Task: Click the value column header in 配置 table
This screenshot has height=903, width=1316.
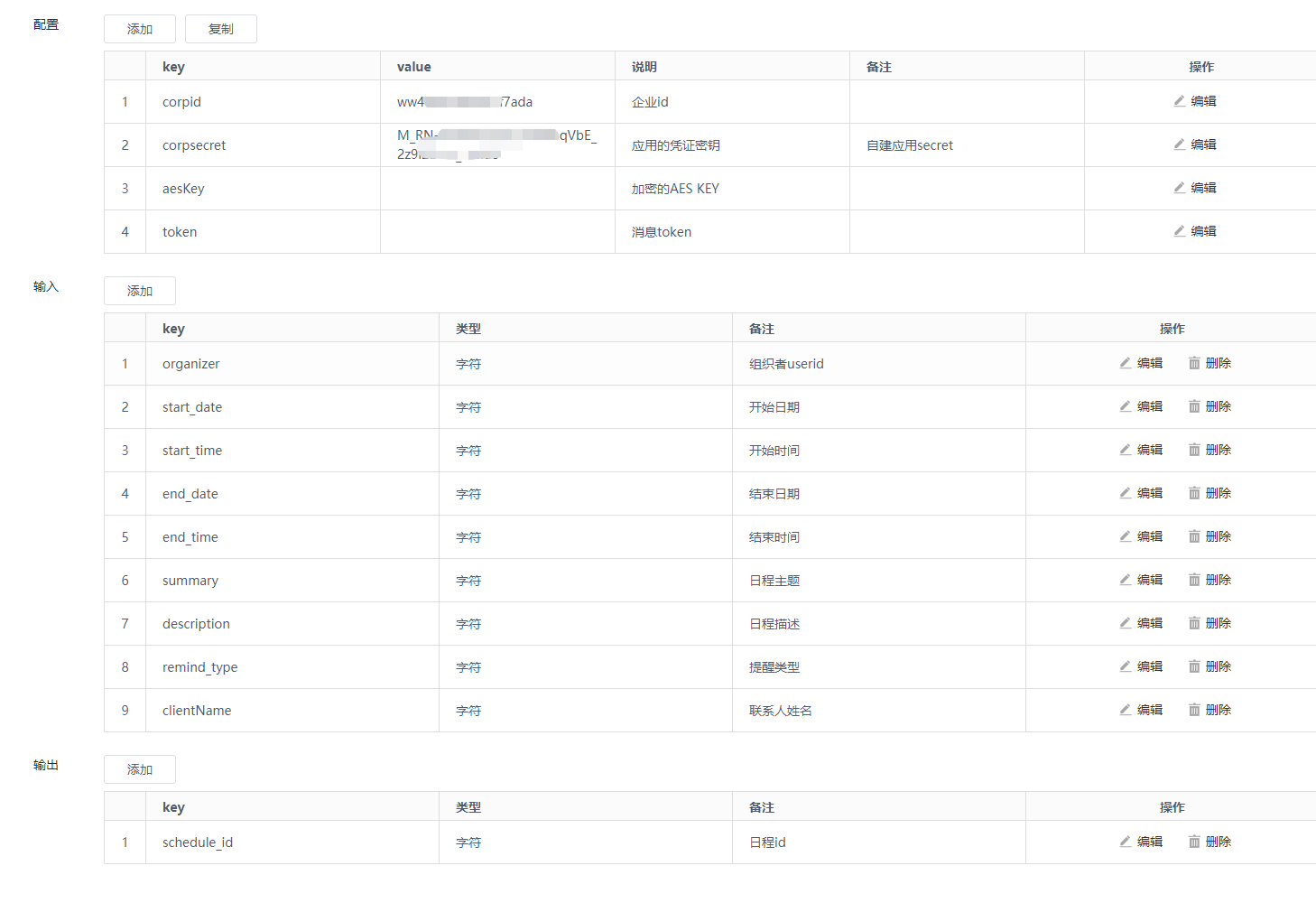Action: coord(497,66)
